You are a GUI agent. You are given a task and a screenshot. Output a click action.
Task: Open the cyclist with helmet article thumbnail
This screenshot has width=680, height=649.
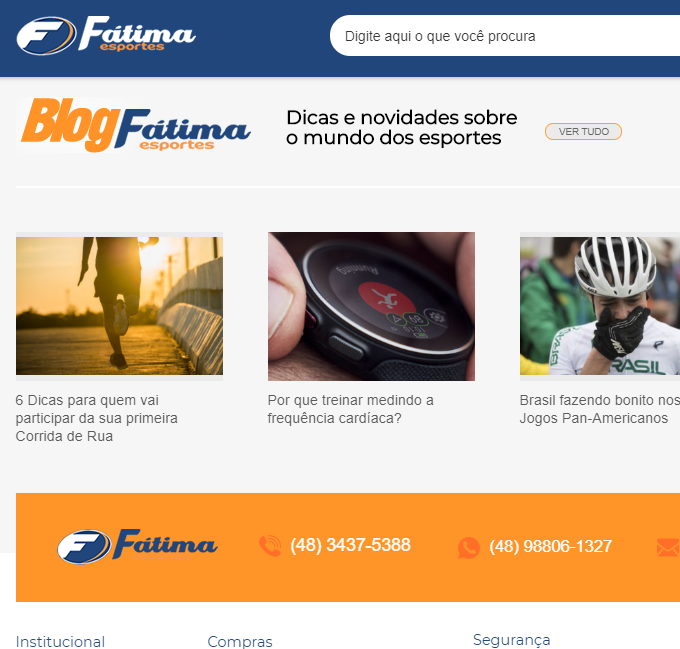point(600,306)
